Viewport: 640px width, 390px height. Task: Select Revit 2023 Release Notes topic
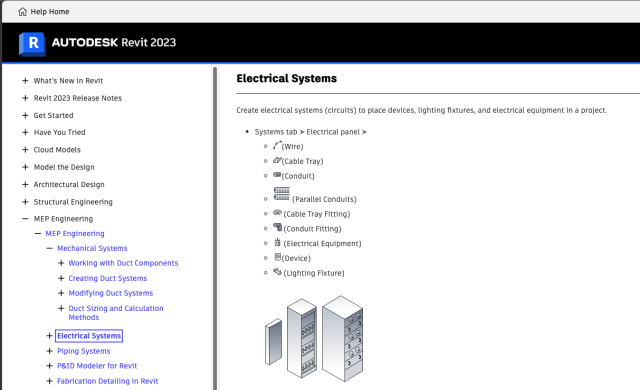tap(78, 98)
